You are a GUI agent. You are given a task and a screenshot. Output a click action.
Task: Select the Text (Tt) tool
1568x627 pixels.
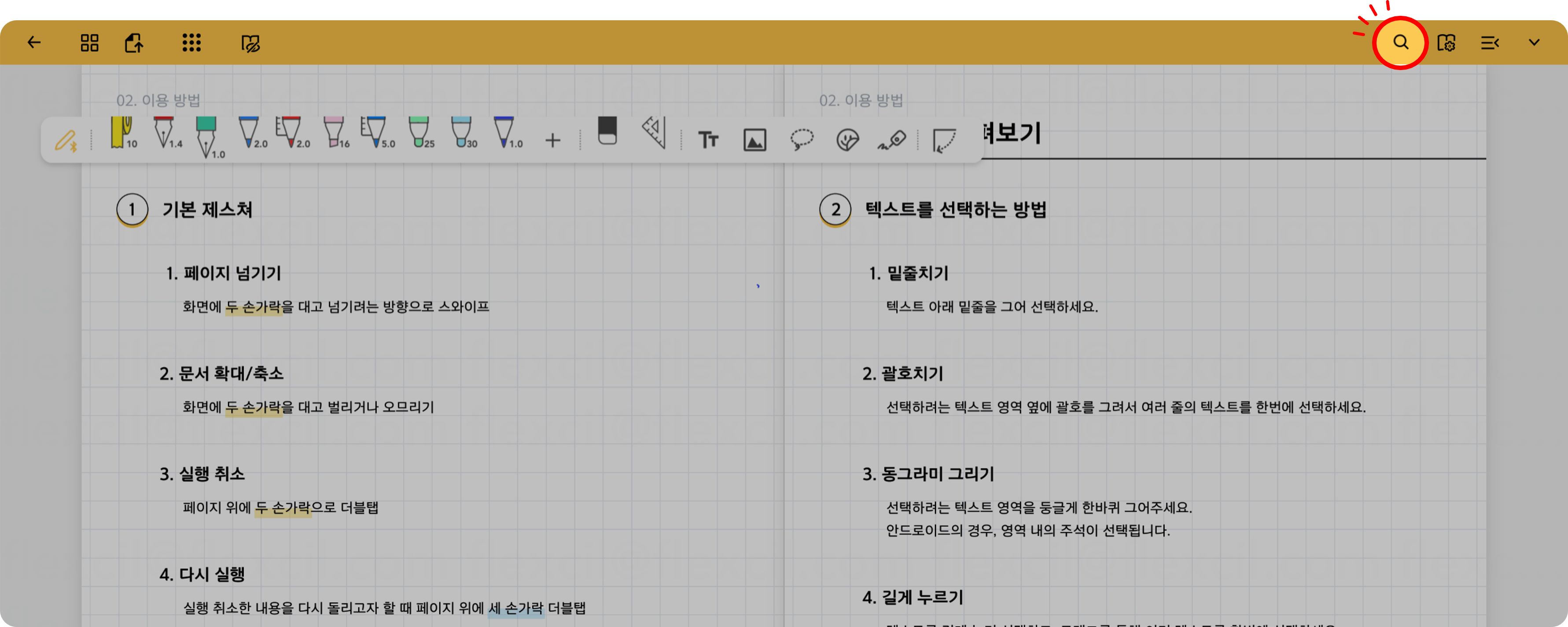(x=708, y=140)
